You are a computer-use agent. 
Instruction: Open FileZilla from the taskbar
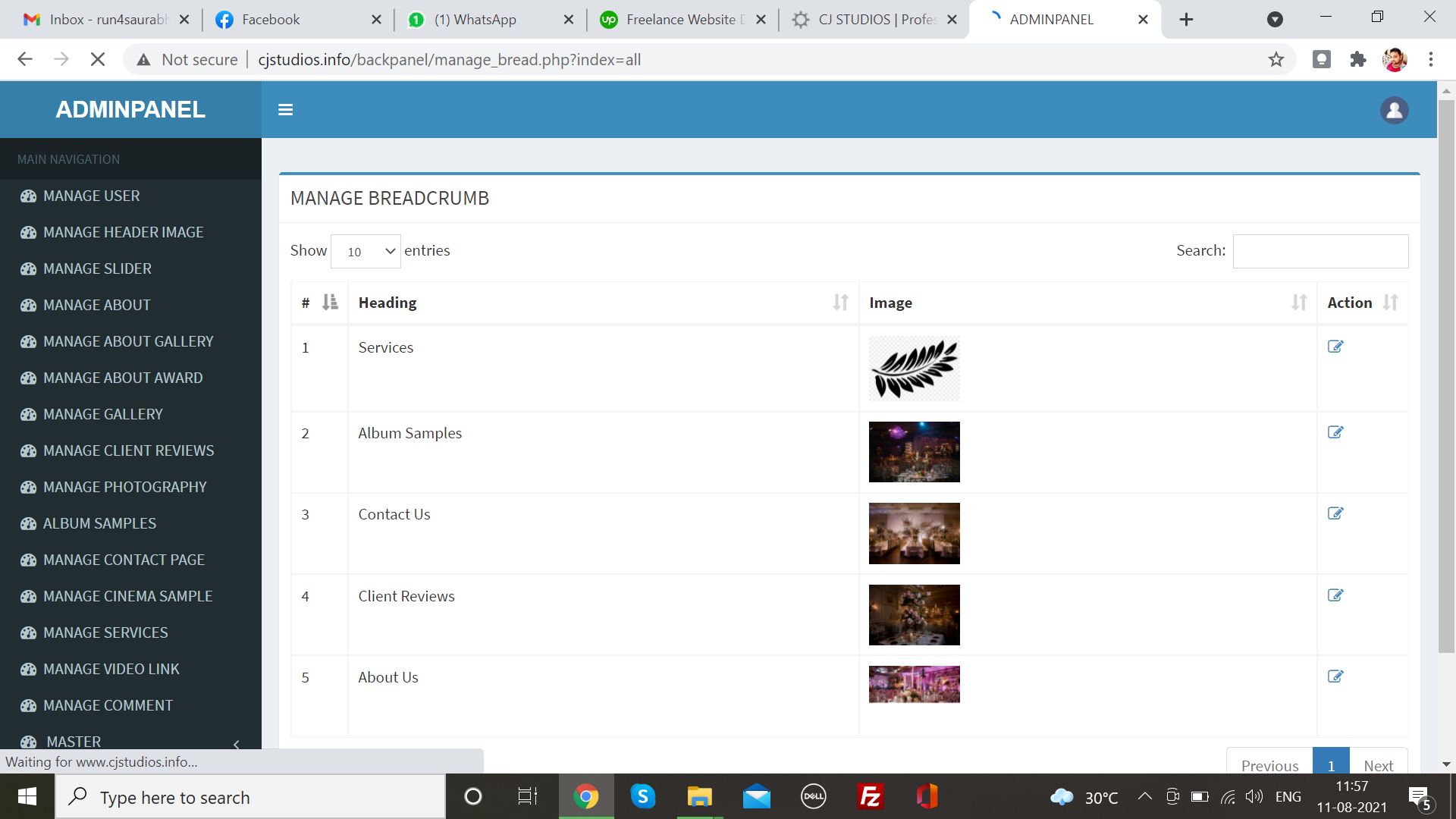[870, 796]
